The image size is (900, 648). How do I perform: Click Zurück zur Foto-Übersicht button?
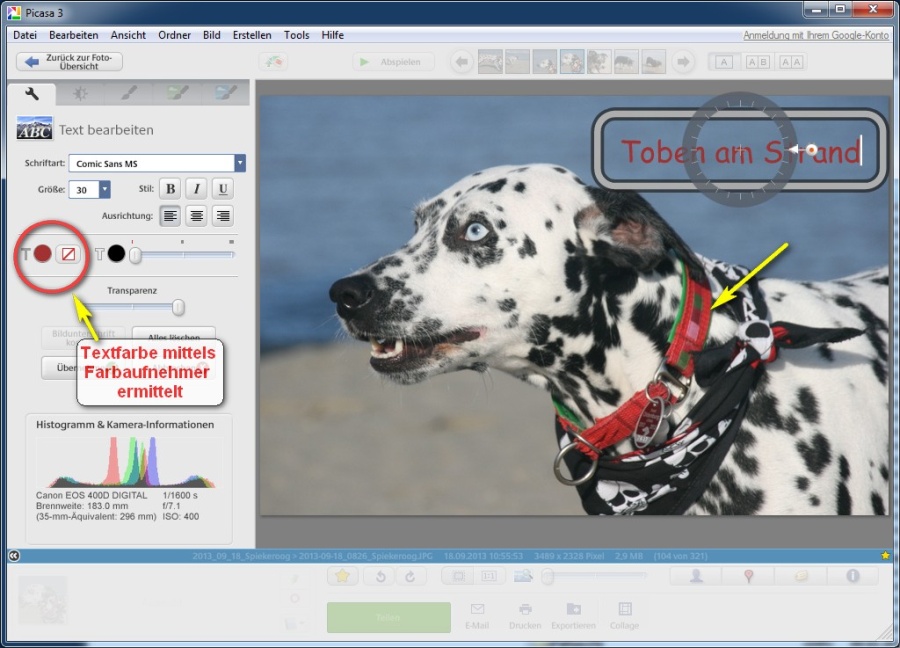click(70, 62)
